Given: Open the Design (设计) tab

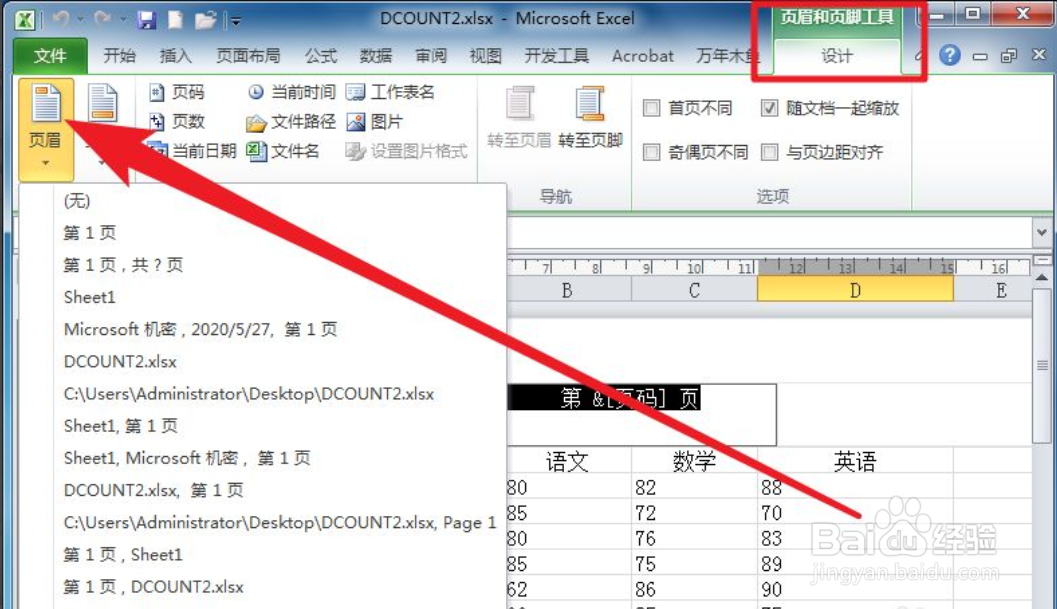Looking at the screenshot, I should tap(837, 56).
